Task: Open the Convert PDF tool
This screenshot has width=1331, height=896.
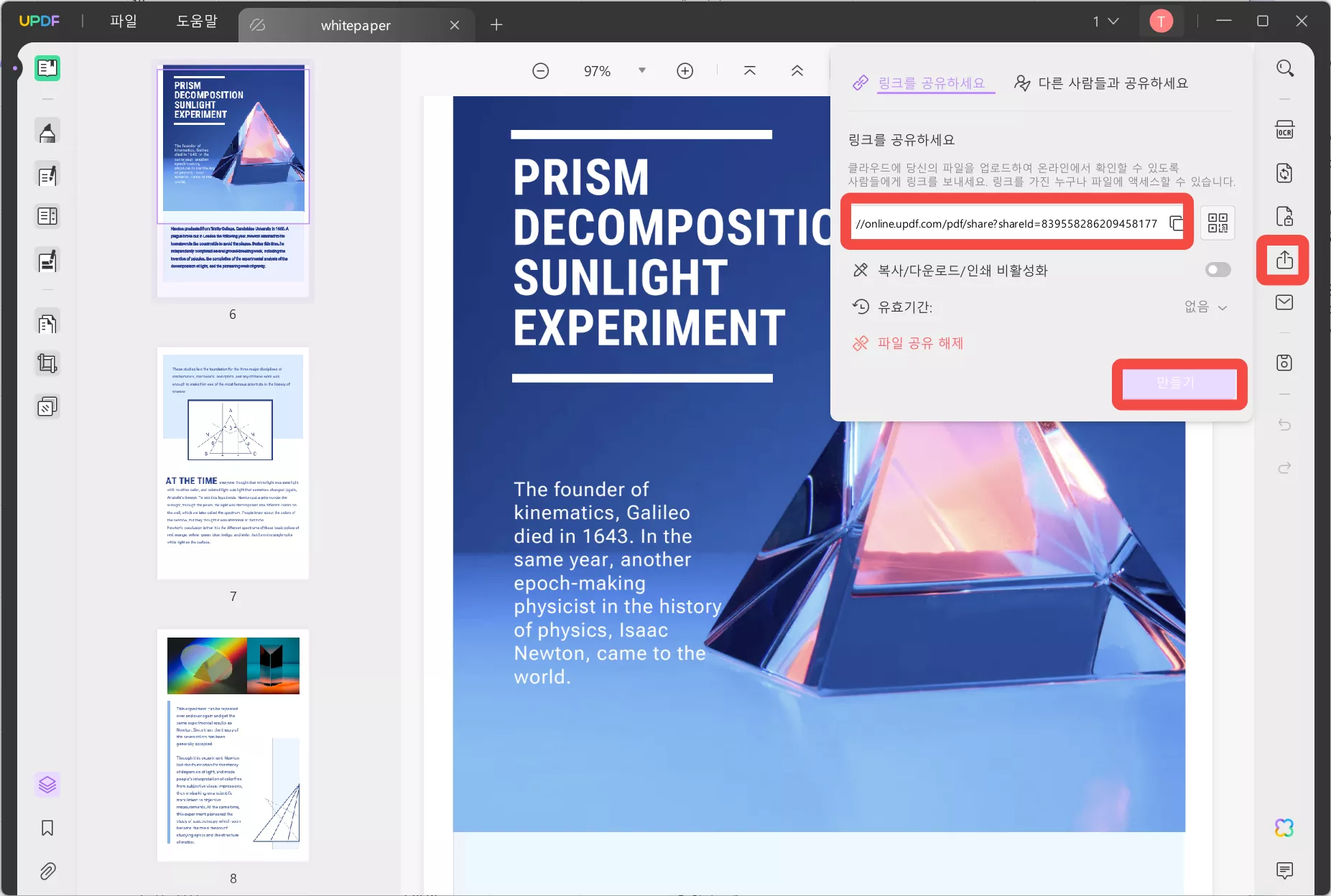Action: [1284, 173]
